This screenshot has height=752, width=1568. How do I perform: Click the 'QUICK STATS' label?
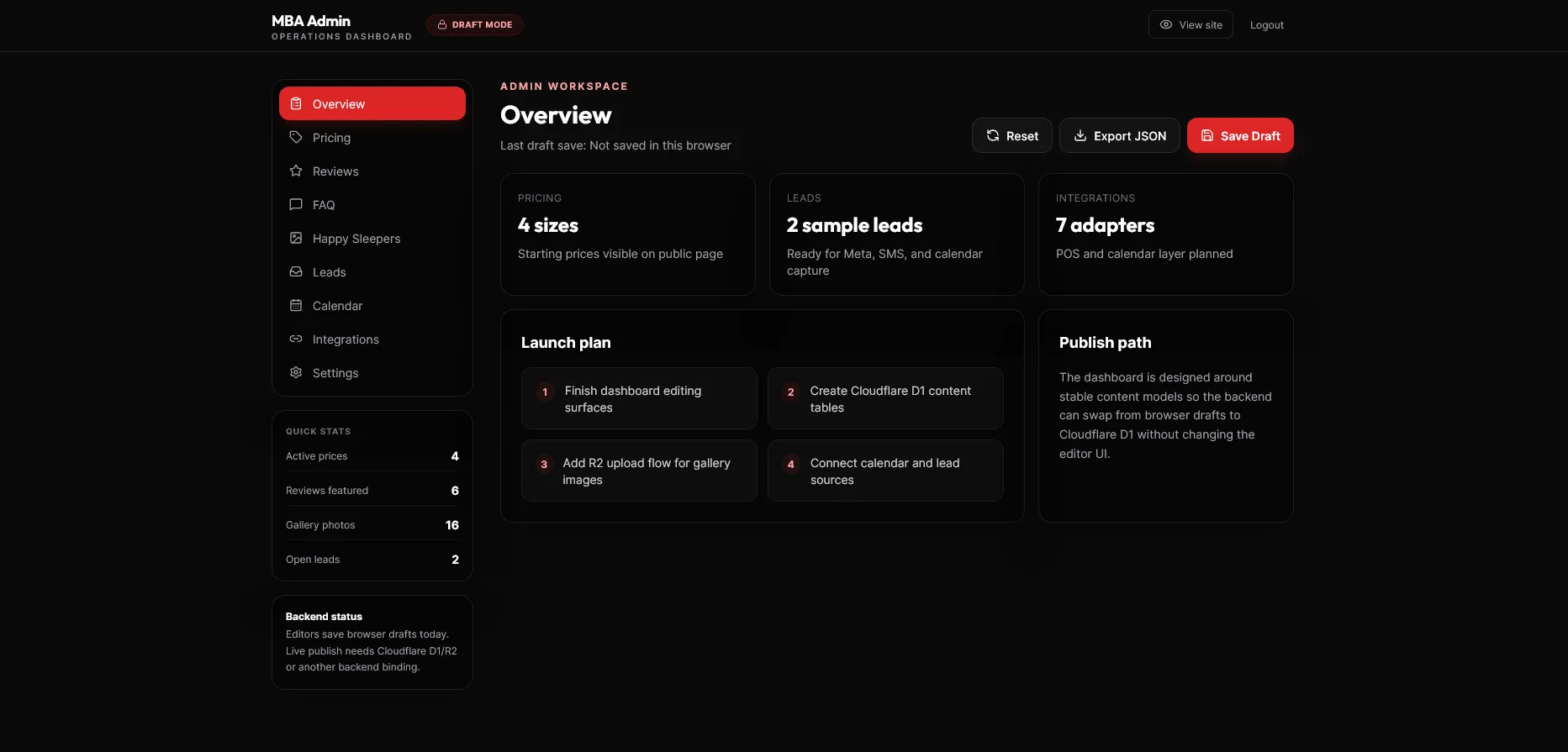click(318, 431)
